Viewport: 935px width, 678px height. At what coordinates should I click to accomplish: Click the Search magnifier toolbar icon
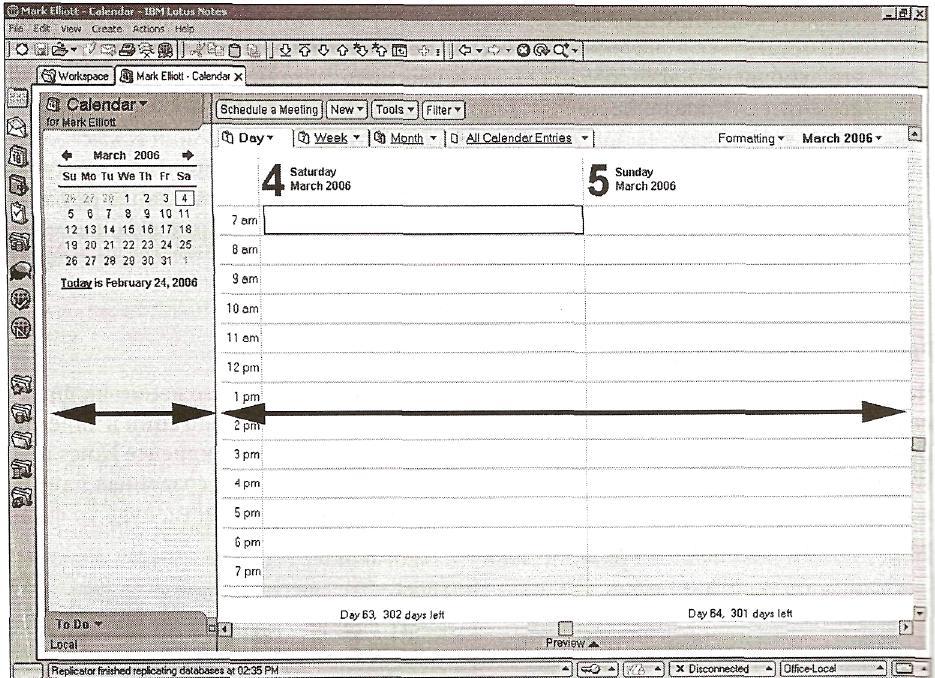pos(560,51)
